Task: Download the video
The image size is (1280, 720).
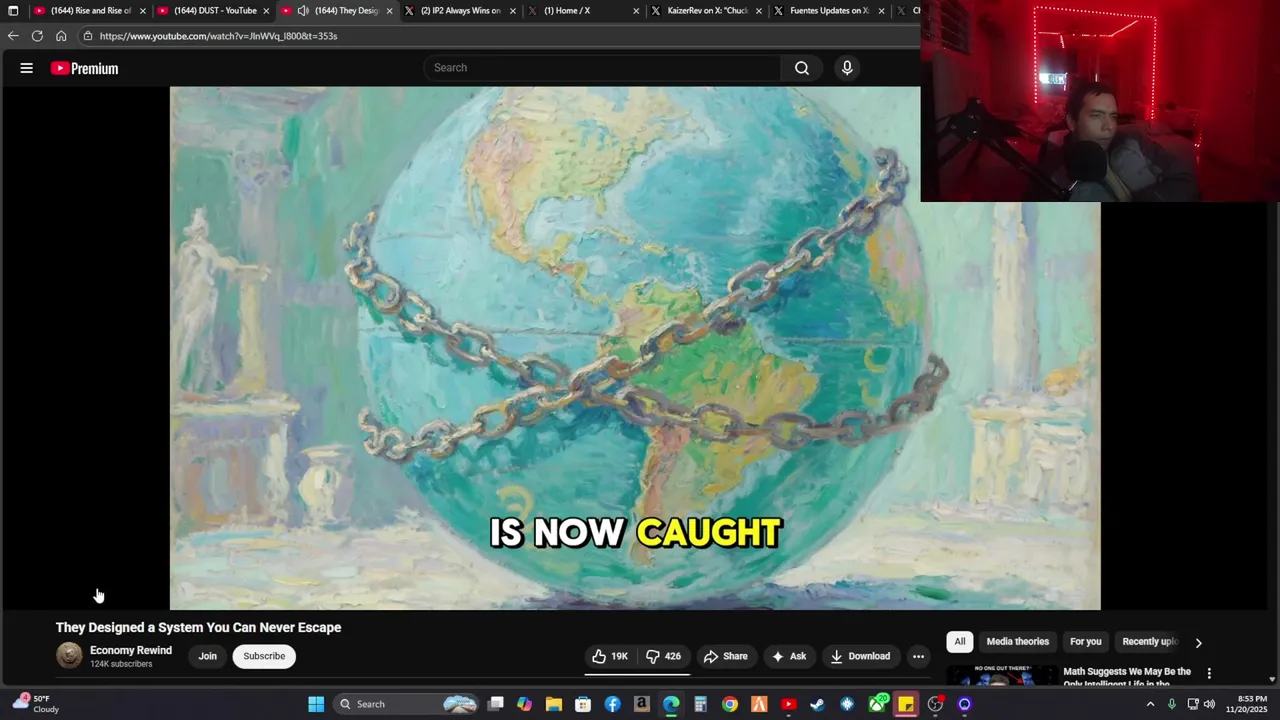Action: click(x=860, y=656)
